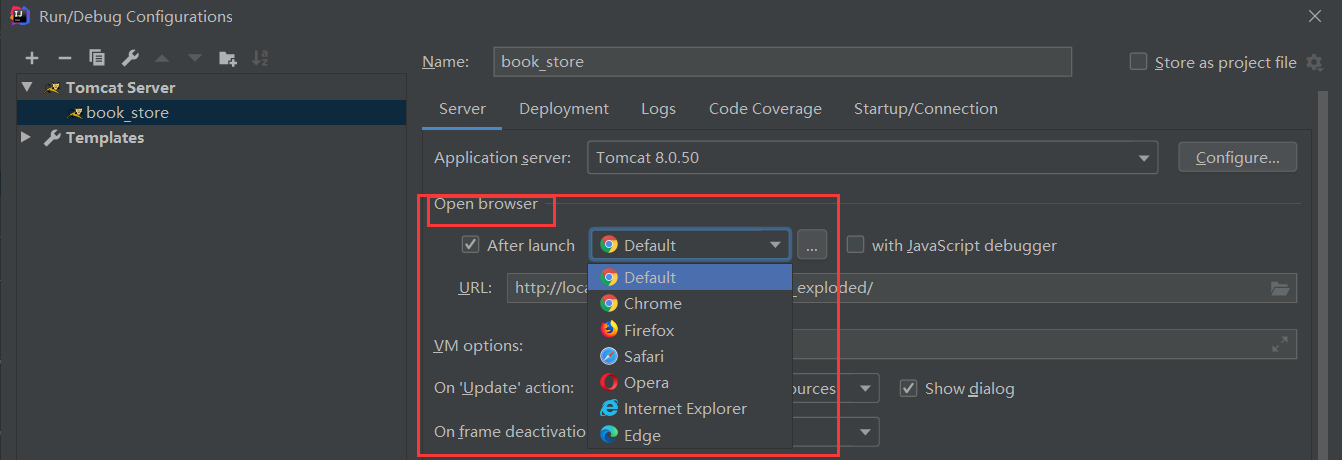Image resolution: width=1342 pixels, height=460 pixels.
Task: Enable with JavaScript debugger option
Action: [855, 244]
